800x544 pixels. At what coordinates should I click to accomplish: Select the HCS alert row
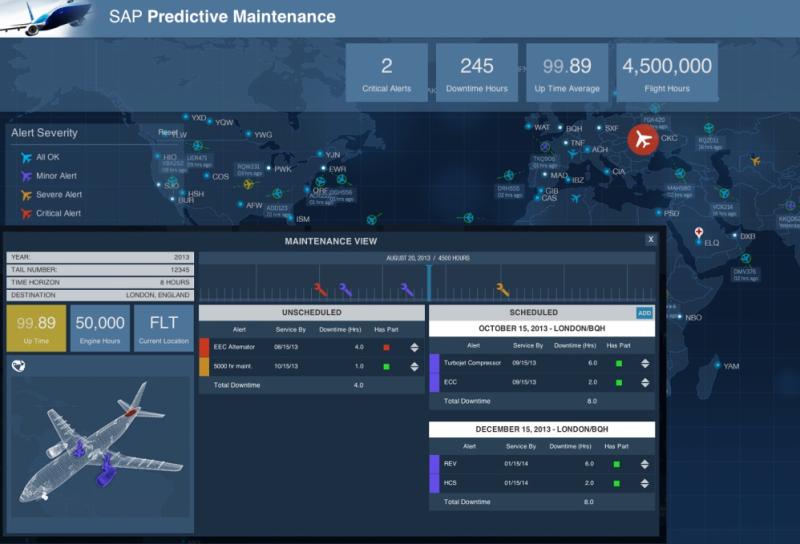[542, 483]
